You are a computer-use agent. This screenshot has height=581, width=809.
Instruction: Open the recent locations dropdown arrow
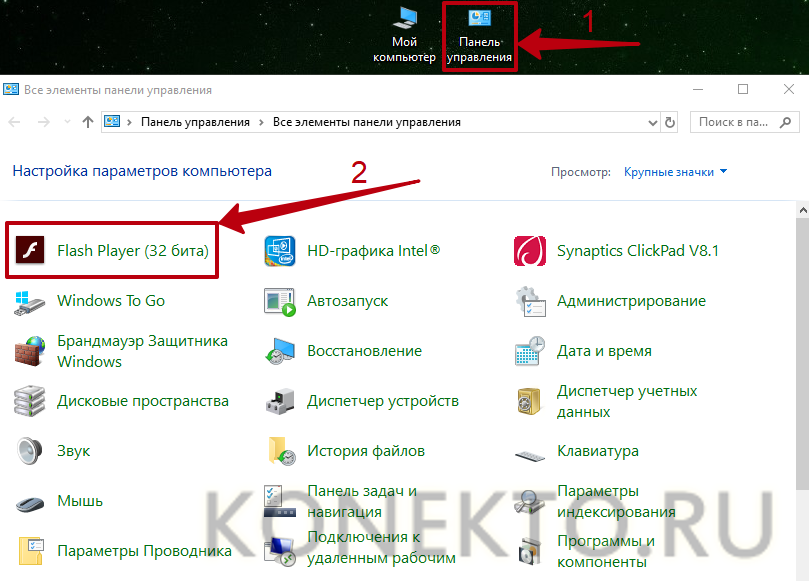point(67,122)
